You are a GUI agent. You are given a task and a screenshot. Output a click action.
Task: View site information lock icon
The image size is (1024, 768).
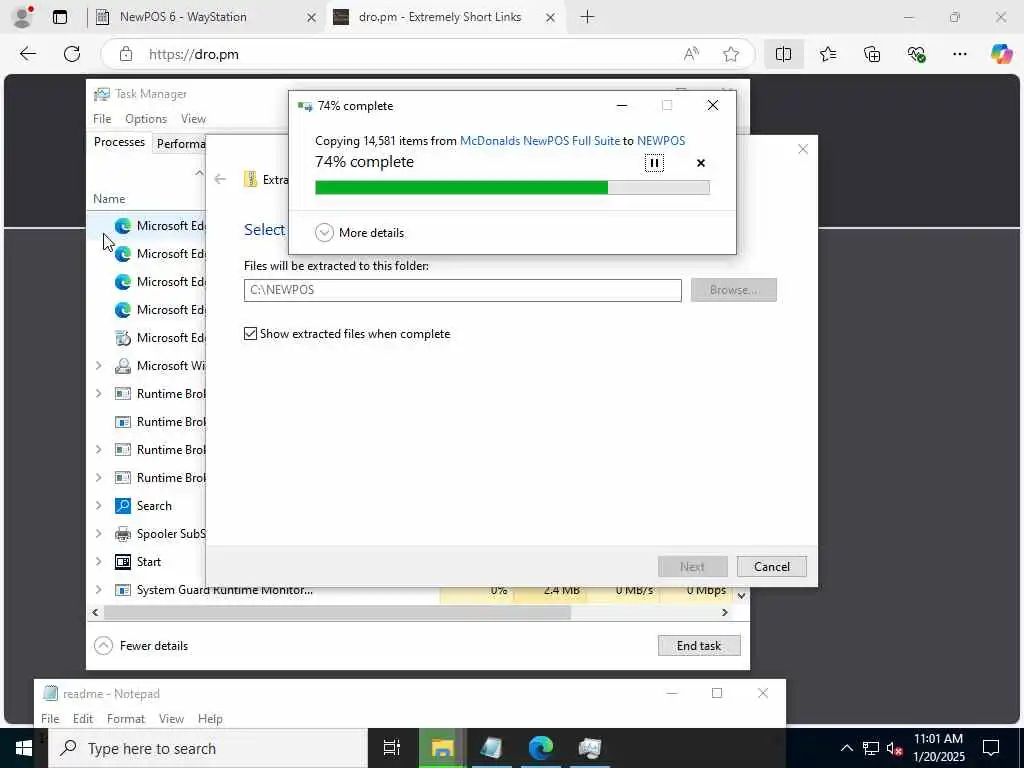(x=126, y=54)
